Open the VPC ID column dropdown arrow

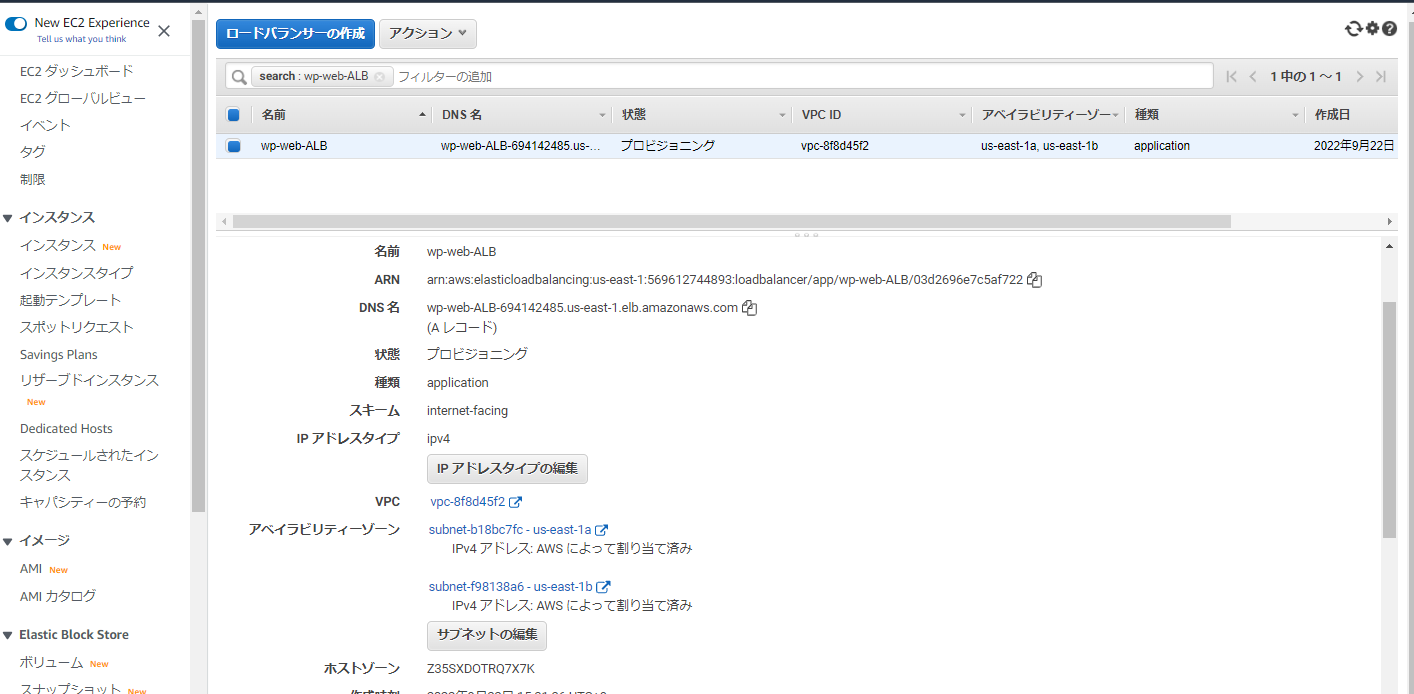[962, 115]
